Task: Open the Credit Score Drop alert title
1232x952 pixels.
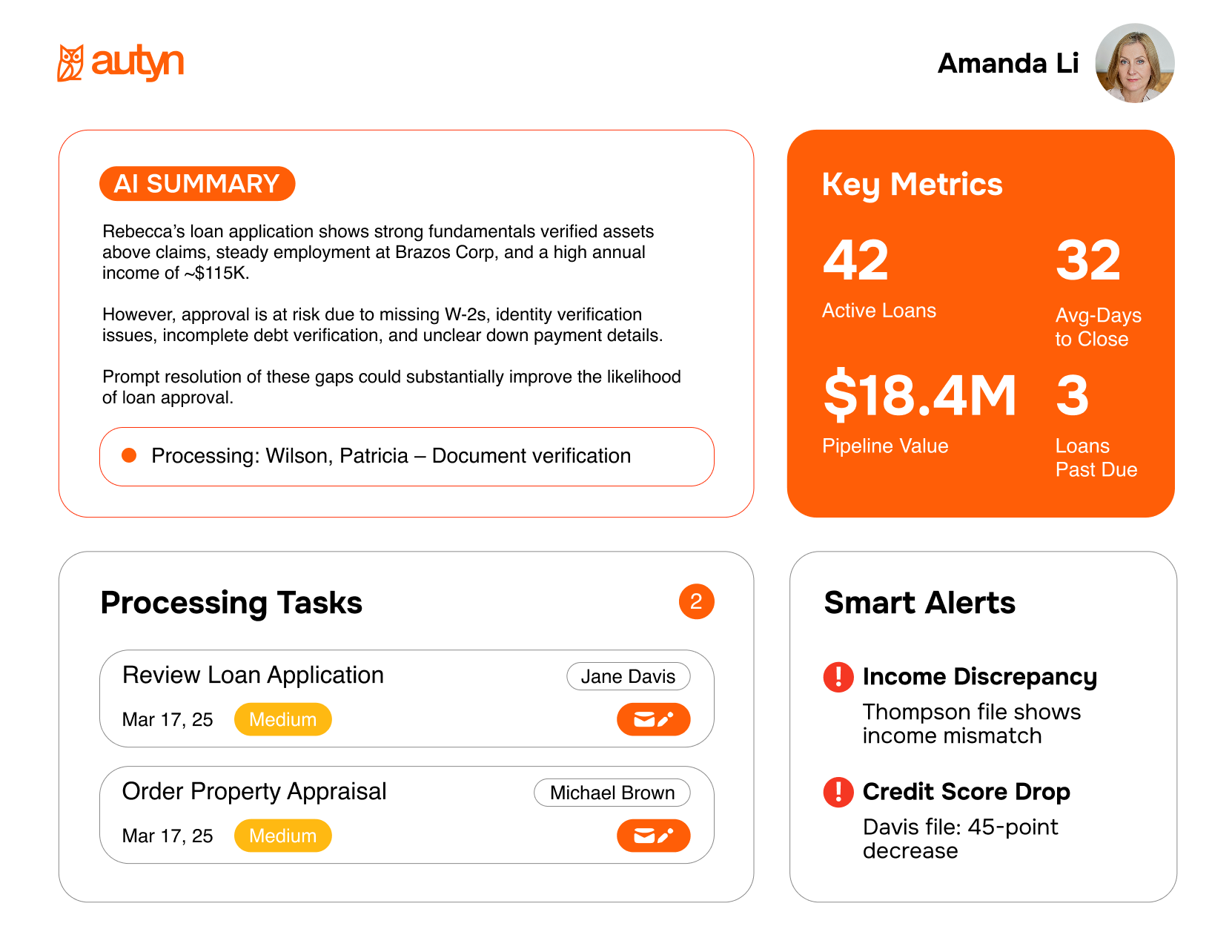Action: point(966,792)
